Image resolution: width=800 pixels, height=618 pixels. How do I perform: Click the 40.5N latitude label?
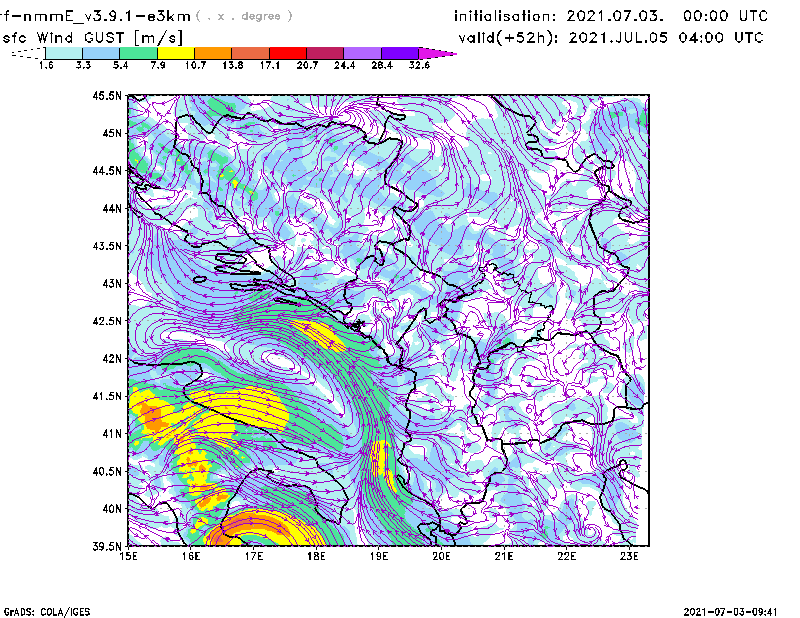[x=107, y=471]
